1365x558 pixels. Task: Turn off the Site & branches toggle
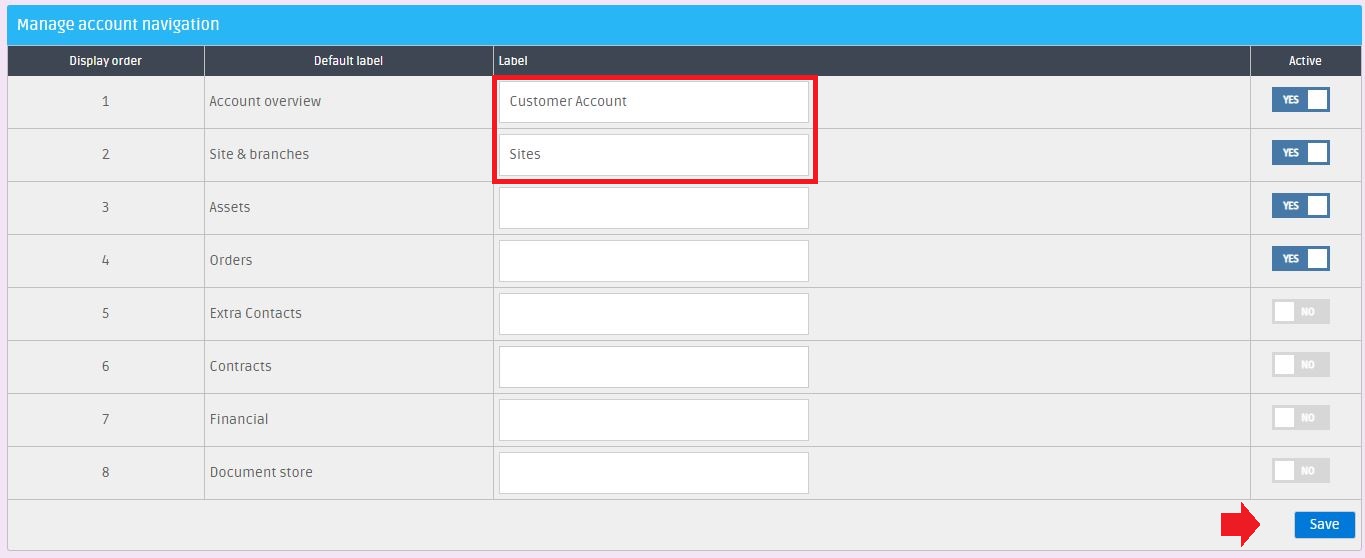[1300, 153]
